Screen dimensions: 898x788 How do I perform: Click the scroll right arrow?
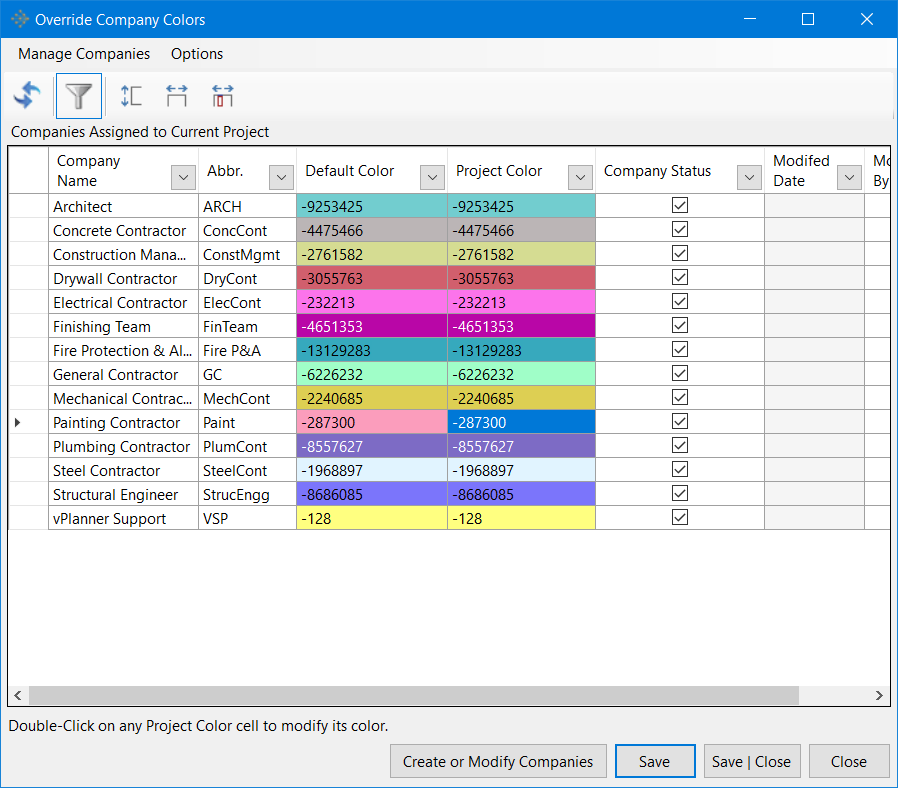[x=879, y=695]
